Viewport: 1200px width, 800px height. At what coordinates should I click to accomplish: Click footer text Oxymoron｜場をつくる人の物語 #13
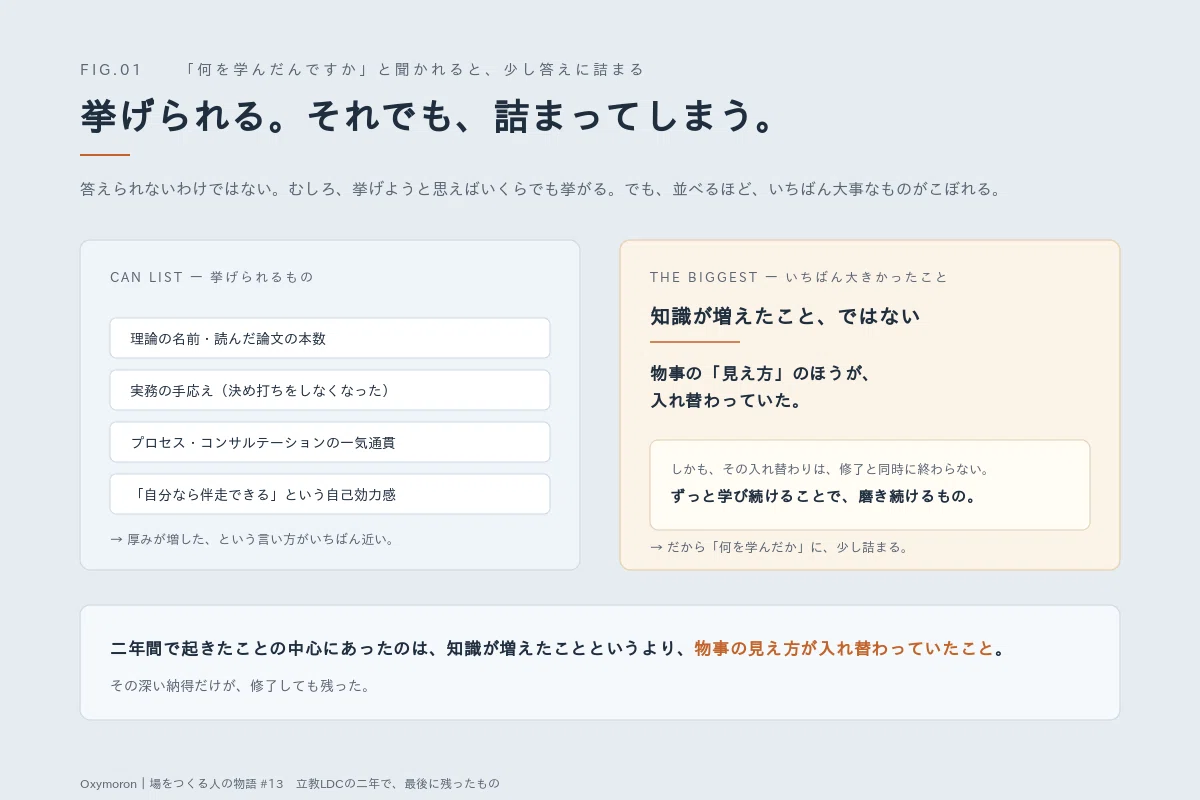[182, 784]
